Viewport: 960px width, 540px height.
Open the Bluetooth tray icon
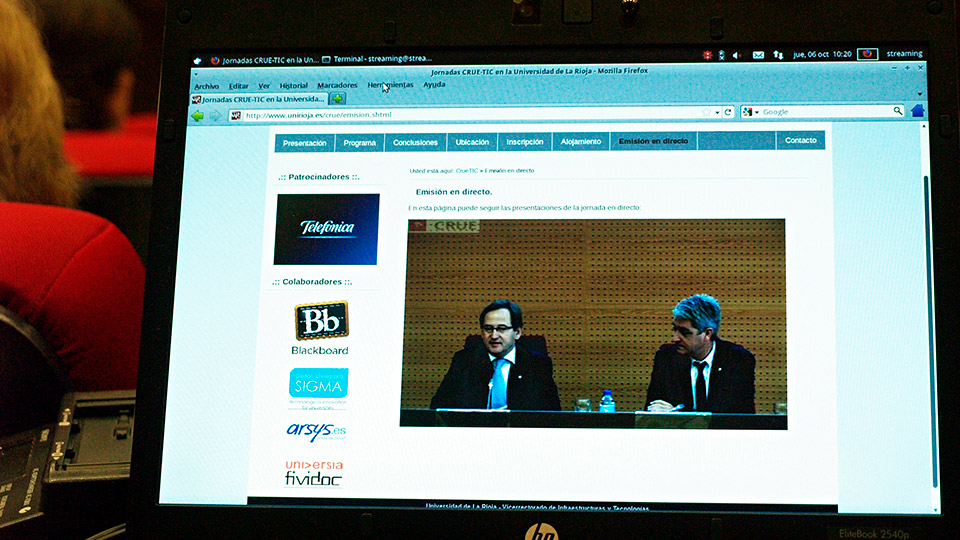point(721,55)
